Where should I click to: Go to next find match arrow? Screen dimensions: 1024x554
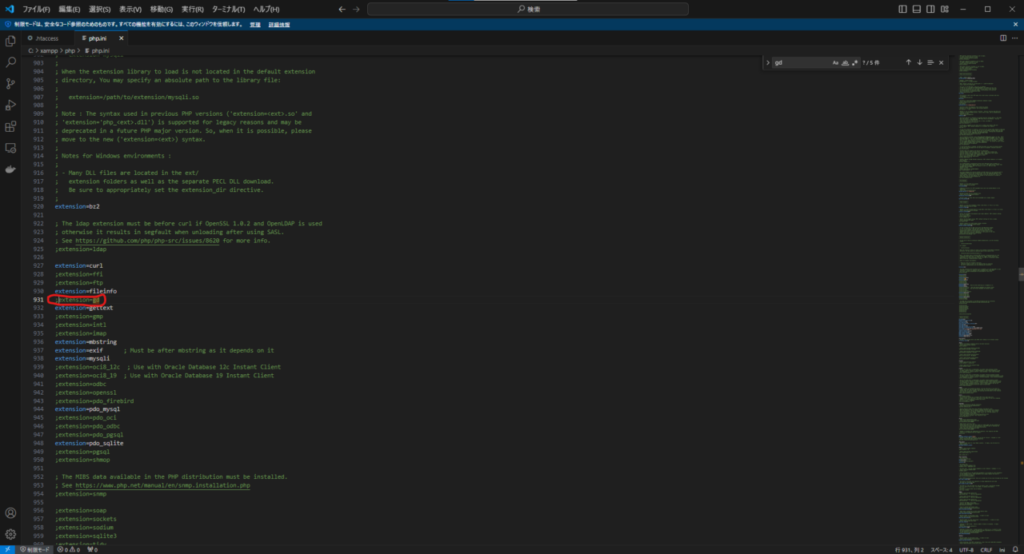918,62
